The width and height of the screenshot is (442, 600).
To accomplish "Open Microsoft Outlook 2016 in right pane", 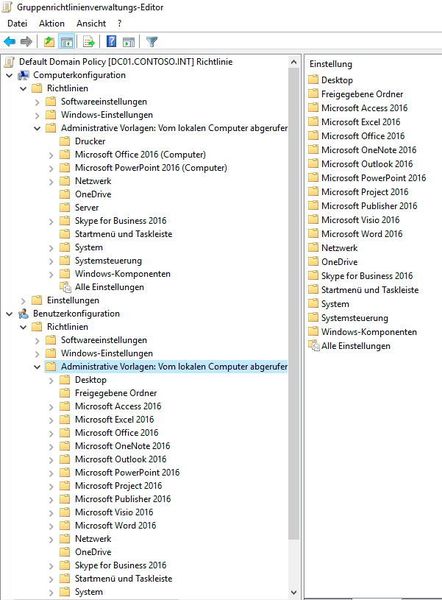I will pyautogui.click(x=367, y=164).
